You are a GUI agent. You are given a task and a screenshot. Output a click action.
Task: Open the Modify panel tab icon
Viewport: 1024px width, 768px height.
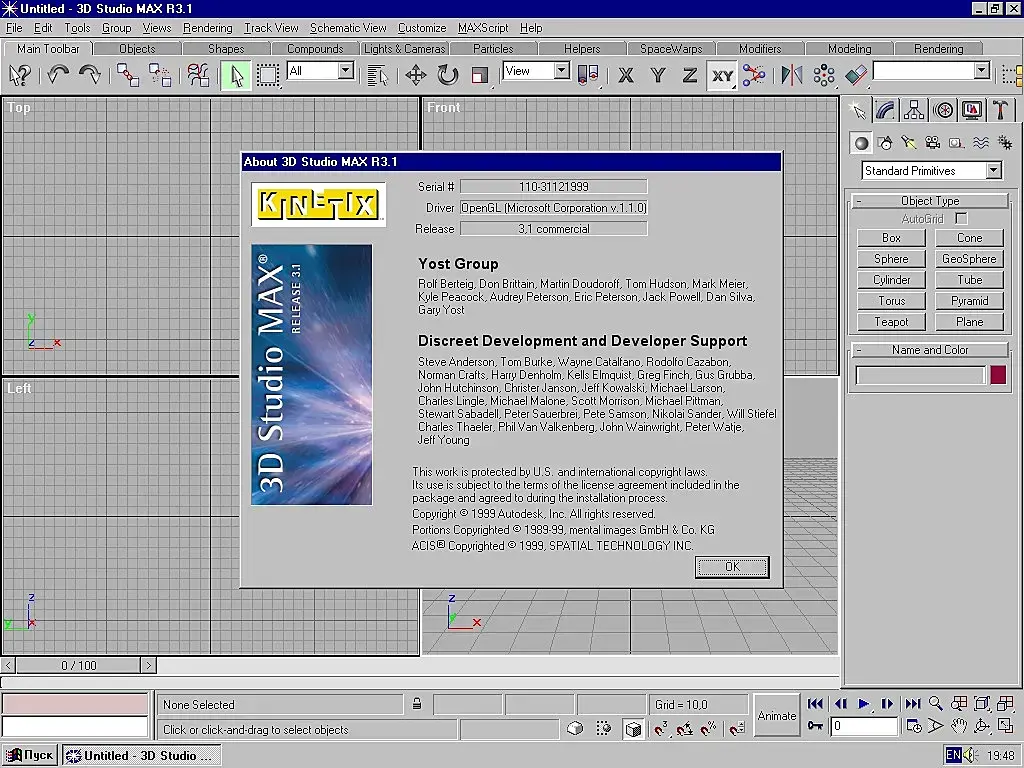885,110
